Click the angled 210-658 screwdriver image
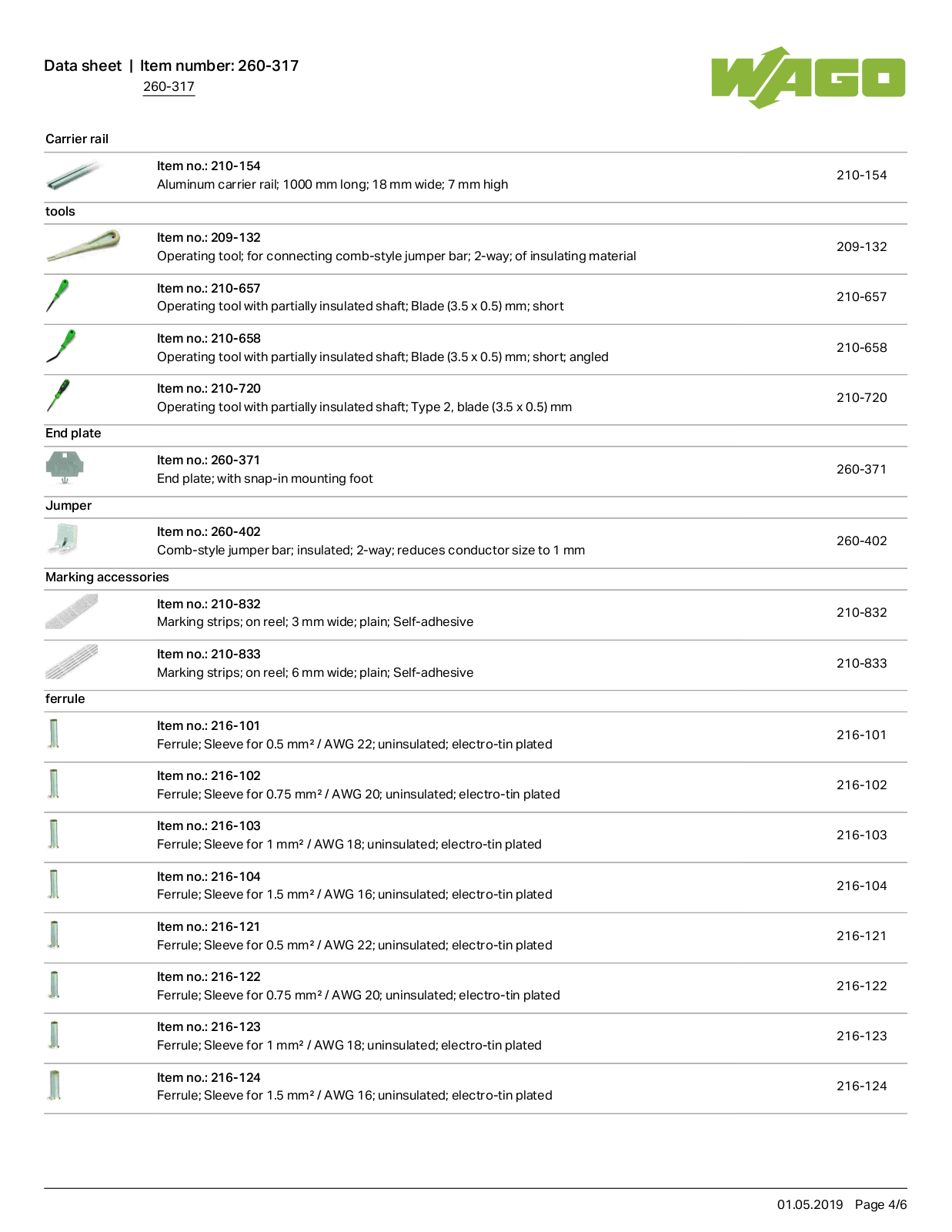This screenshot has width=952, height=1232. point(61,346)
